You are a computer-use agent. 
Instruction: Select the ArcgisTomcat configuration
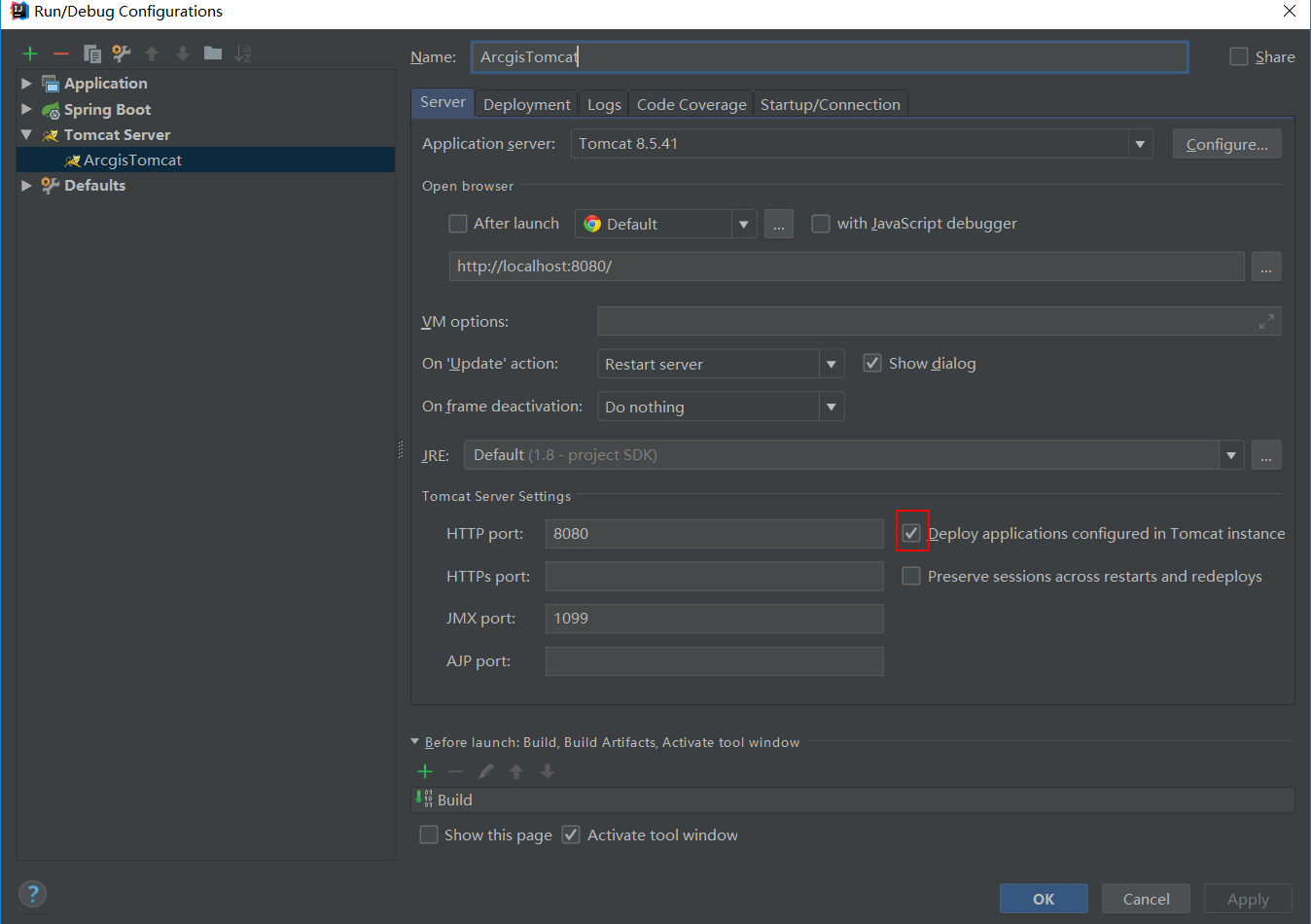205,160
